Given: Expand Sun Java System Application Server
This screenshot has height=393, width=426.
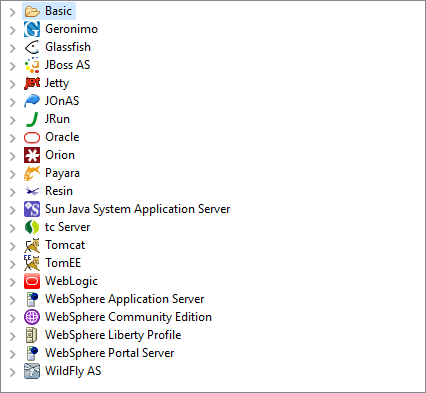Looking at the screenshot, I should tap(13, 210).
